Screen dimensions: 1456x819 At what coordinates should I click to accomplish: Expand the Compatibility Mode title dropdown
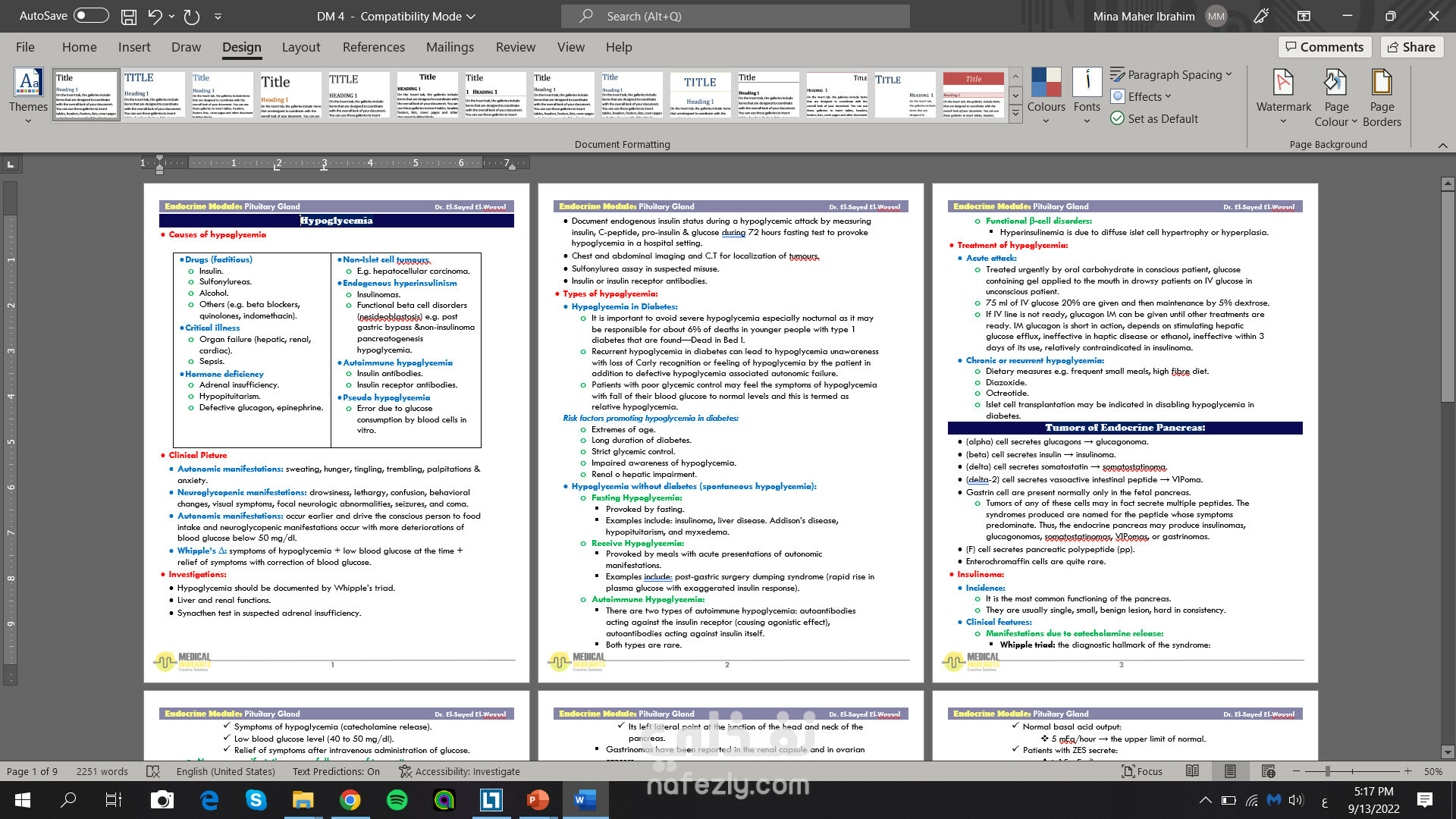tap(471, 16)
